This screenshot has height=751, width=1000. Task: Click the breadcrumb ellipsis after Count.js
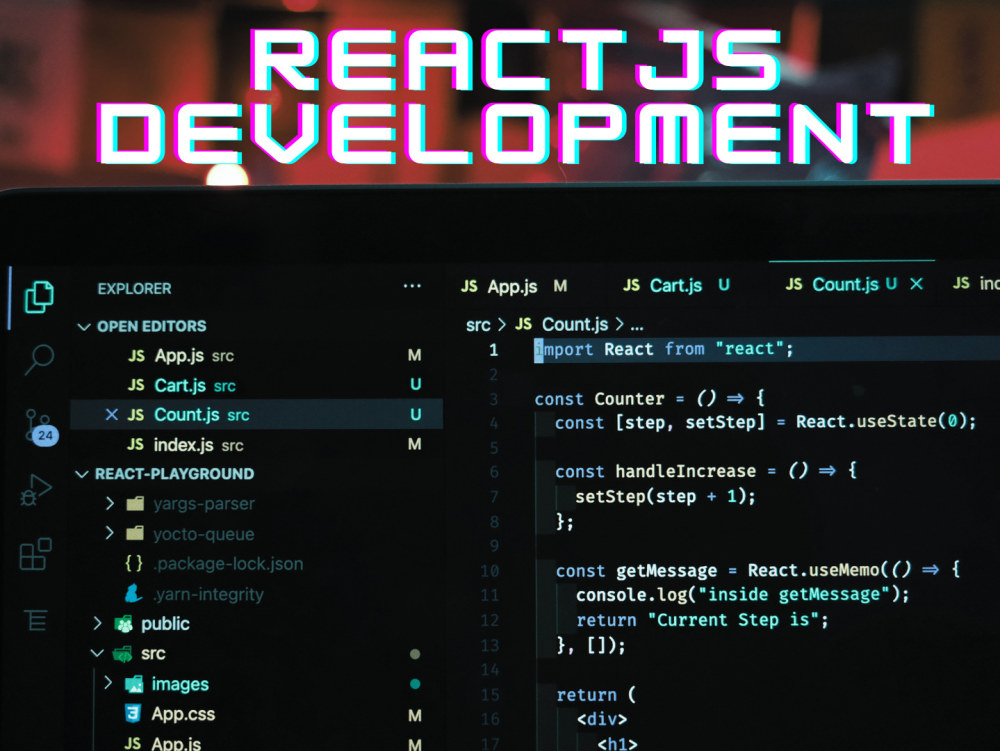636,326
